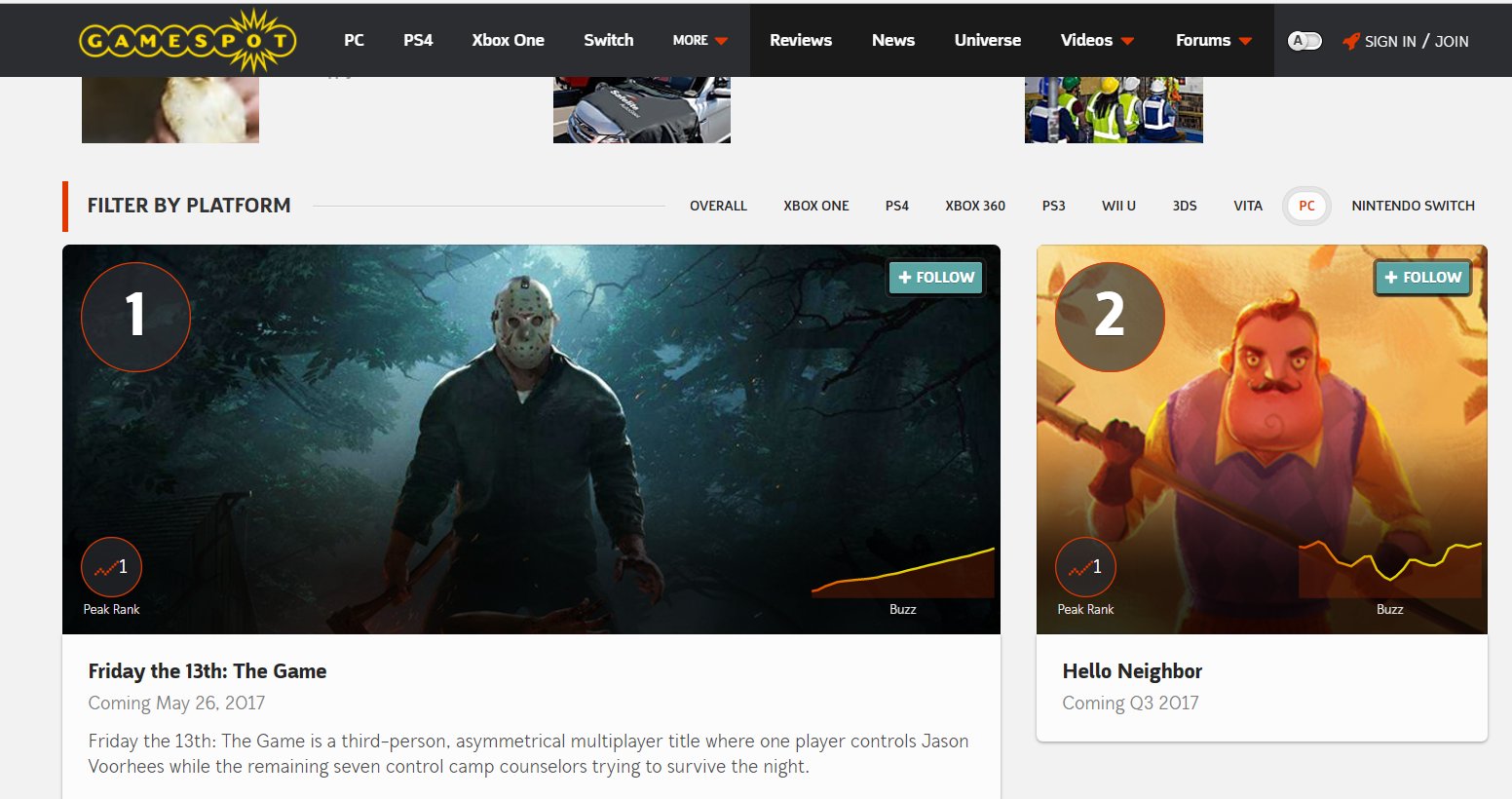Viewport: 1512px width, 799px height.
Task: Toggle the dark mode switch in header
Action: click(1304, 41)
